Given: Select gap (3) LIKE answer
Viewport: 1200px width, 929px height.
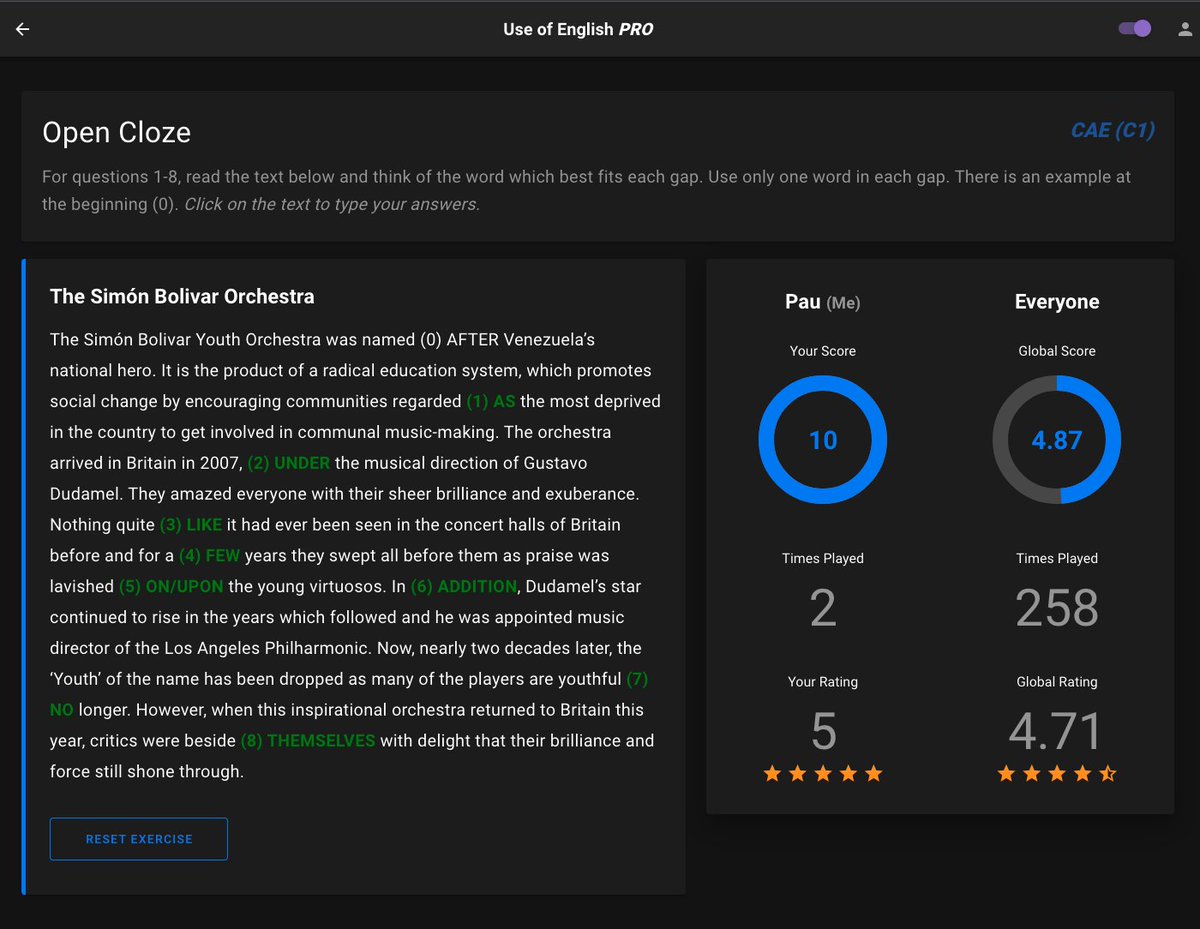Looking at the screenshot, I should click(190, 525).
